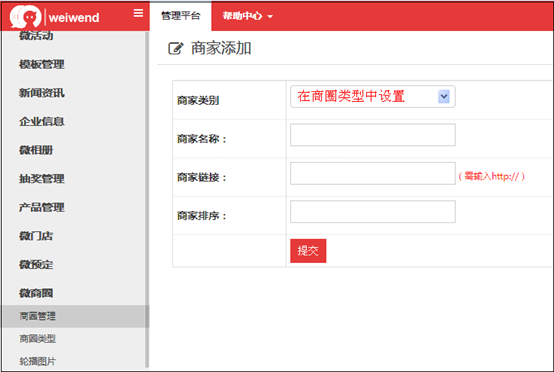Click the 商家添加 page heading
This screenshot has width=554, height=372.
[221, 48]
